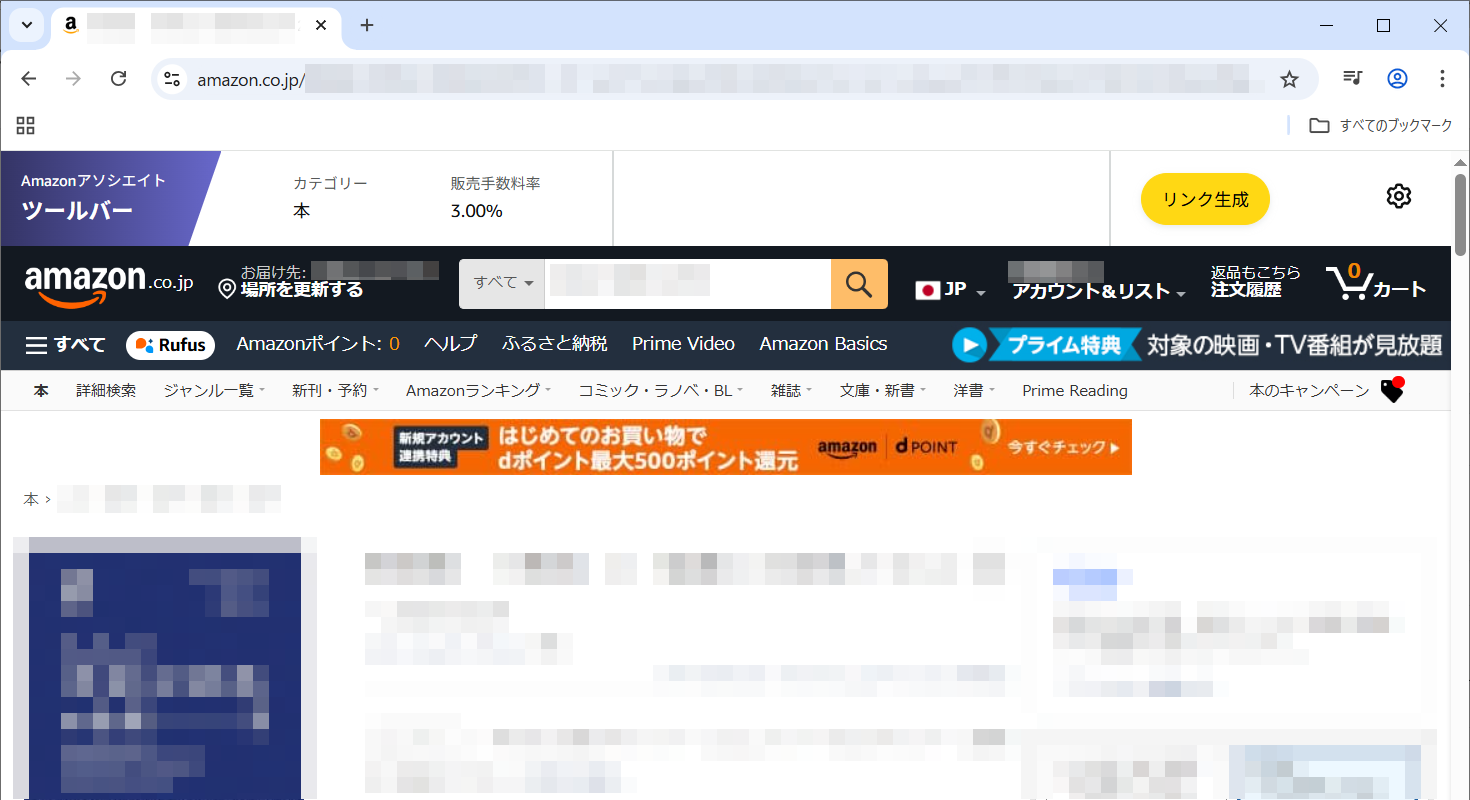Open the heart tag icon beside 本のキャンペーン
Viewport: 1470px width, 800px height.
pyautogui.click(x=1391, y=391)
